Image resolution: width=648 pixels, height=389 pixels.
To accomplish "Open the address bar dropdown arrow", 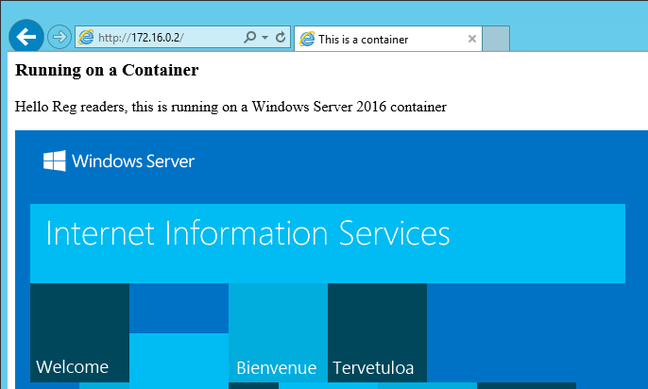I will pyautogui.click(x=265, y=37).
